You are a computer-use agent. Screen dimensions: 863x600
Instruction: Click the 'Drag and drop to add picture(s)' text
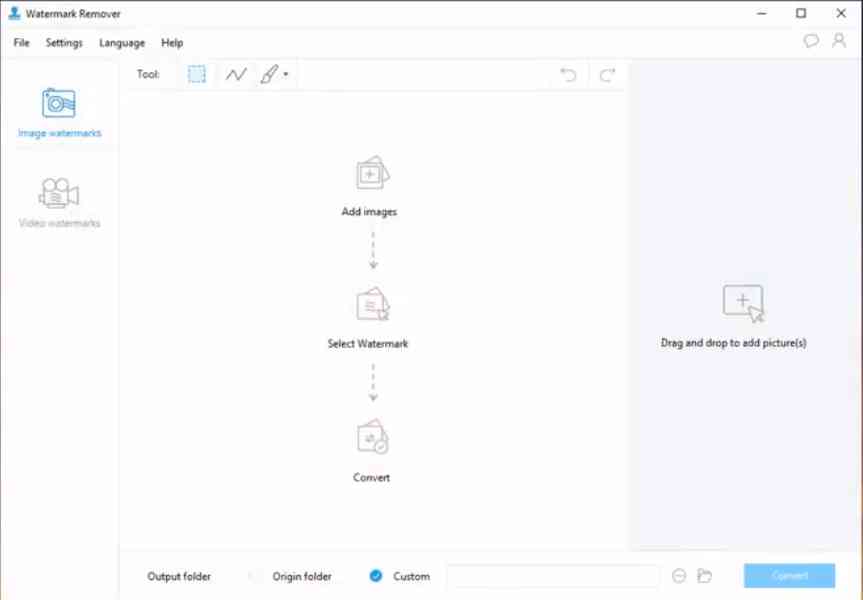(734, 343)
